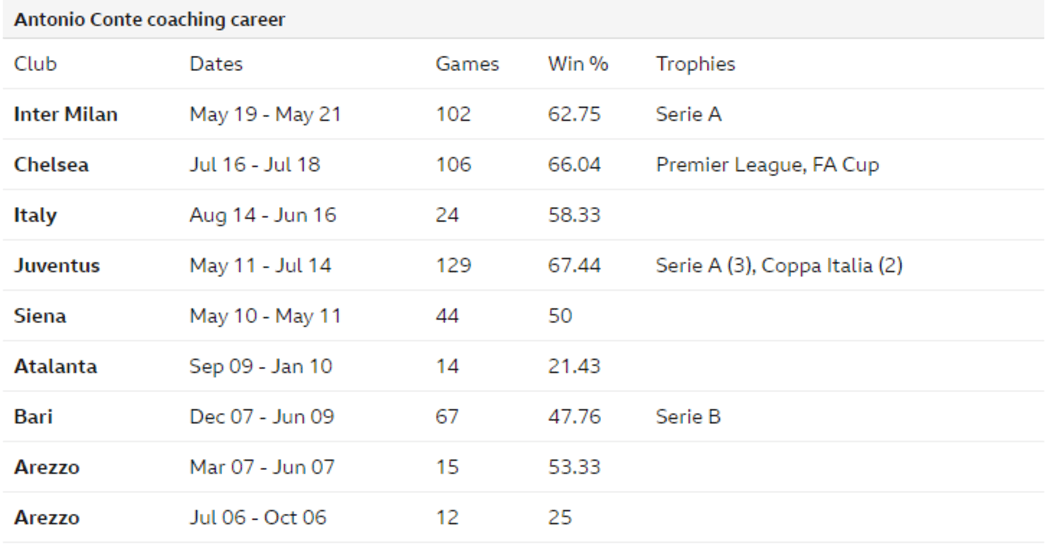Select the Inter Milan club name
This screenshot has height=556, width=1050.
click(66, 115)
